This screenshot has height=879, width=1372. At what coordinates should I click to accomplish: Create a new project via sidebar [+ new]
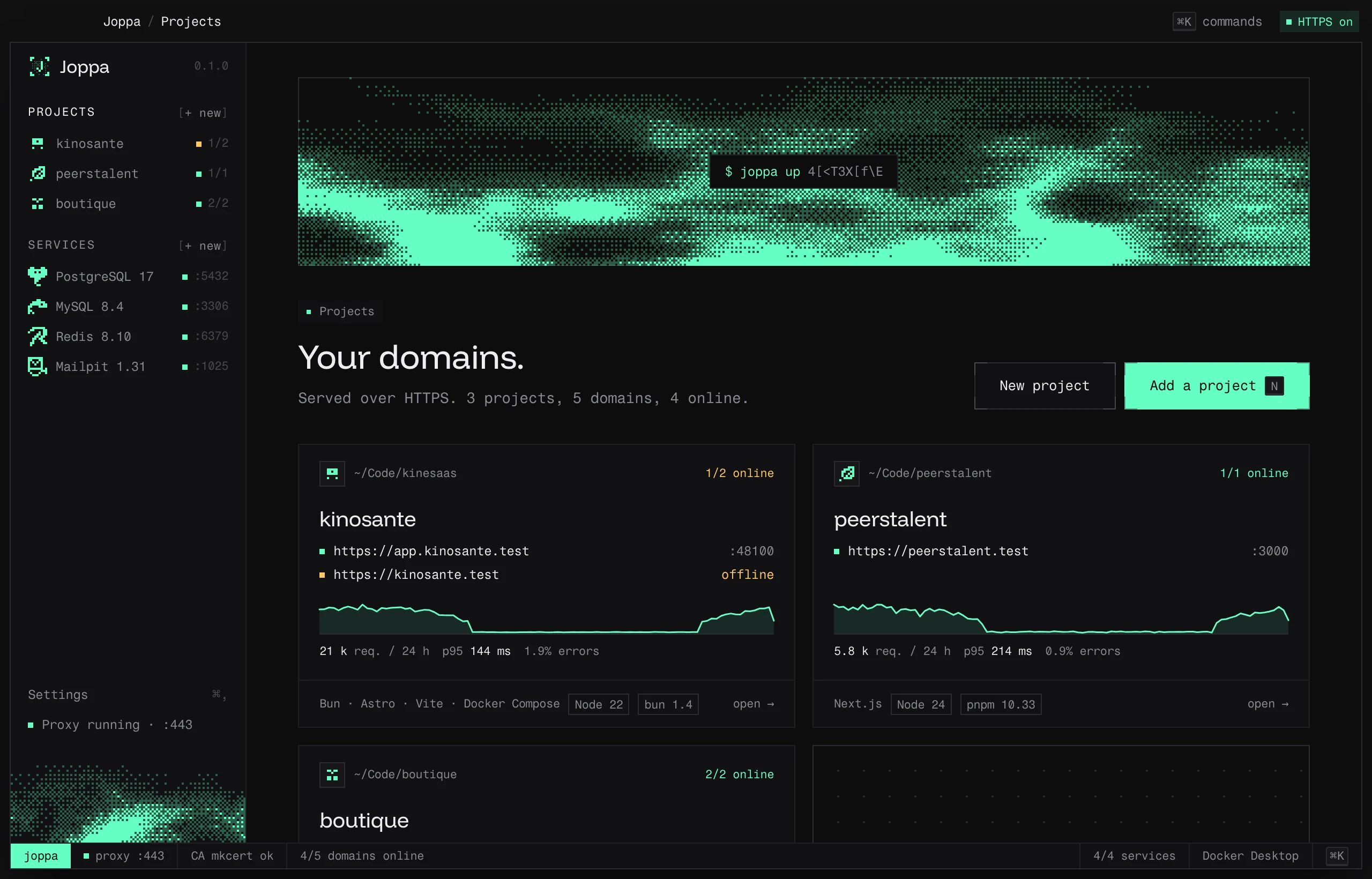[x=203, y=113]
